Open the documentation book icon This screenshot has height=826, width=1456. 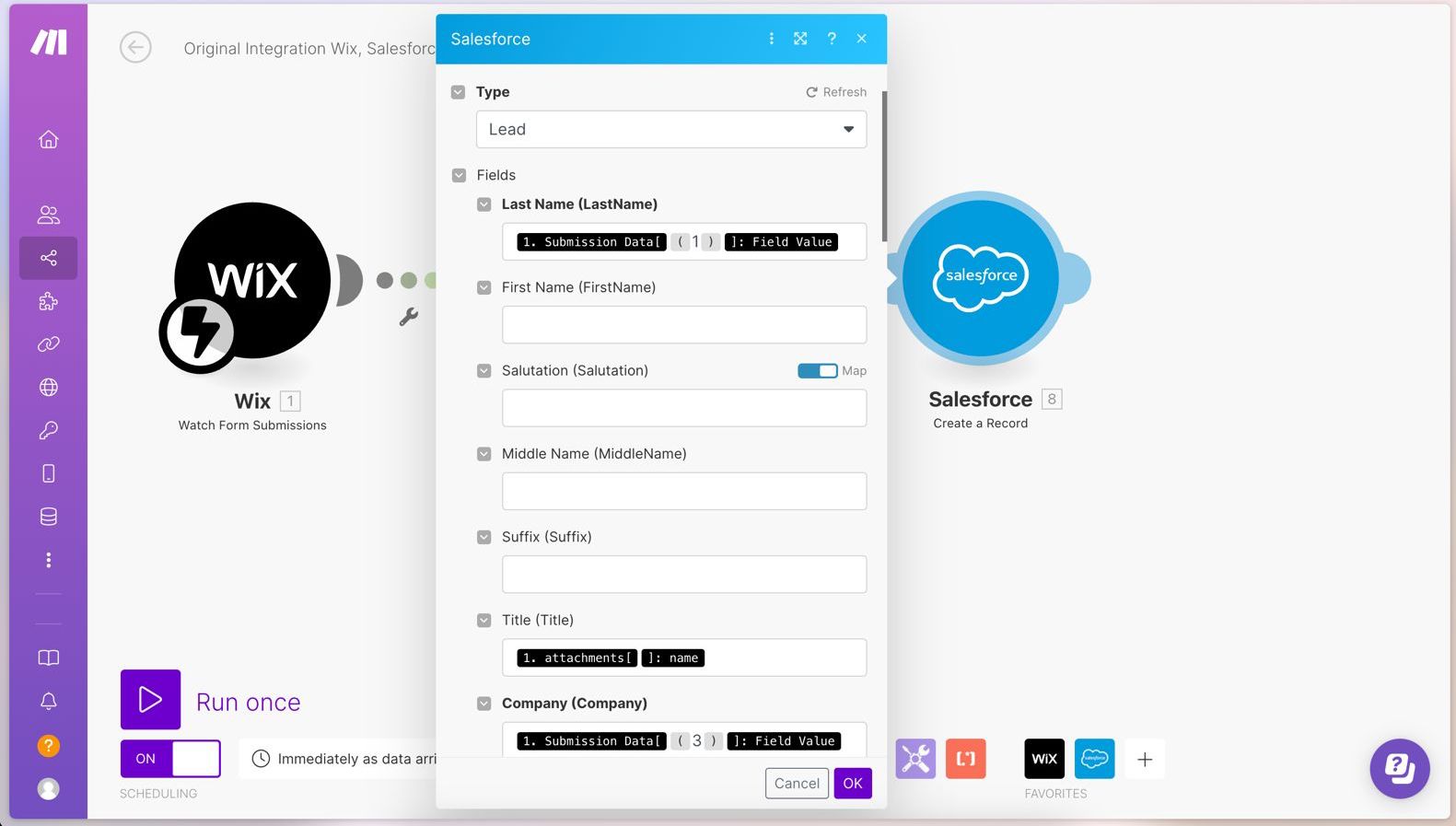click(x=49, y=657)
